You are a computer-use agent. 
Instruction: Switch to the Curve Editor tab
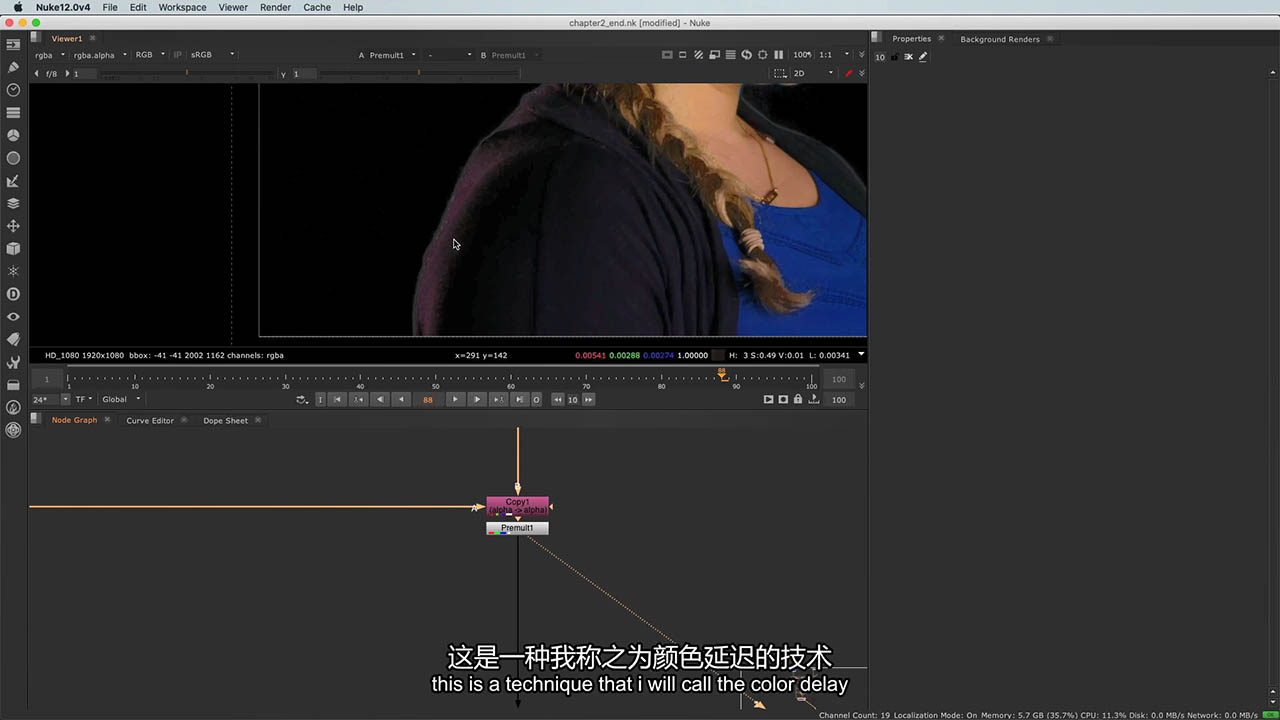[x=150, y=420]
